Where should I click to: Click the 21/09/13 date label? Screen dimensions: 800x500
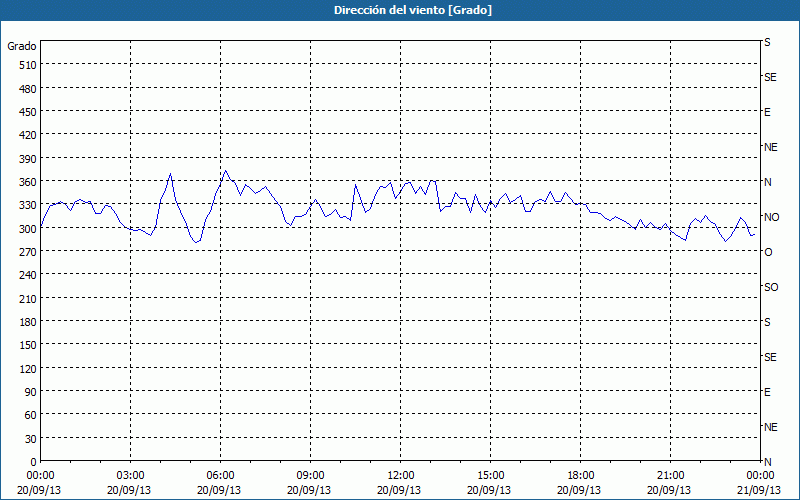[x=759, y=490]
